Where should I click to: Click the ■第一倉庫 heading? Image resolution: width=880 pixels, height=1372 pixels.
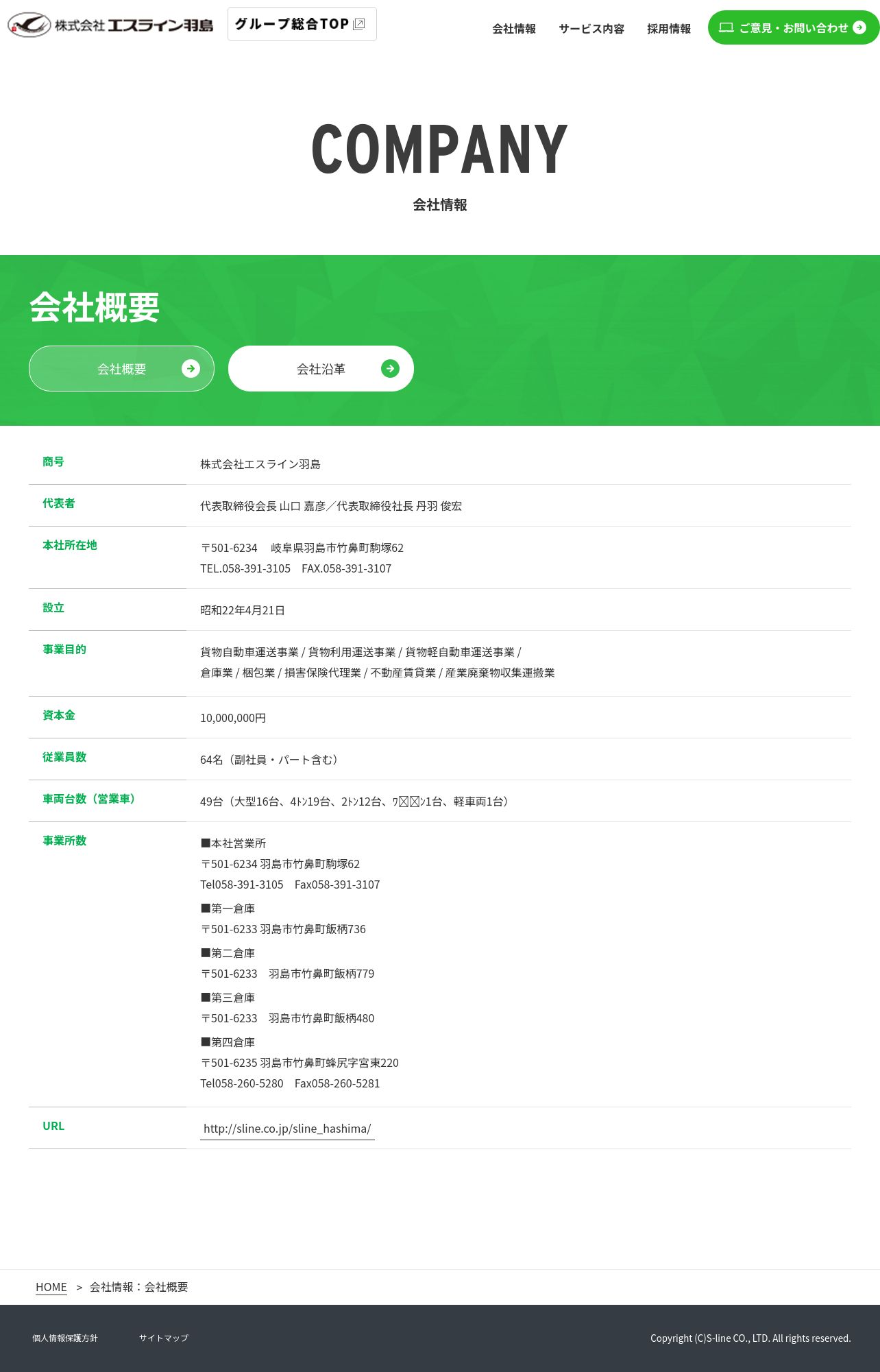coord(228,908)
